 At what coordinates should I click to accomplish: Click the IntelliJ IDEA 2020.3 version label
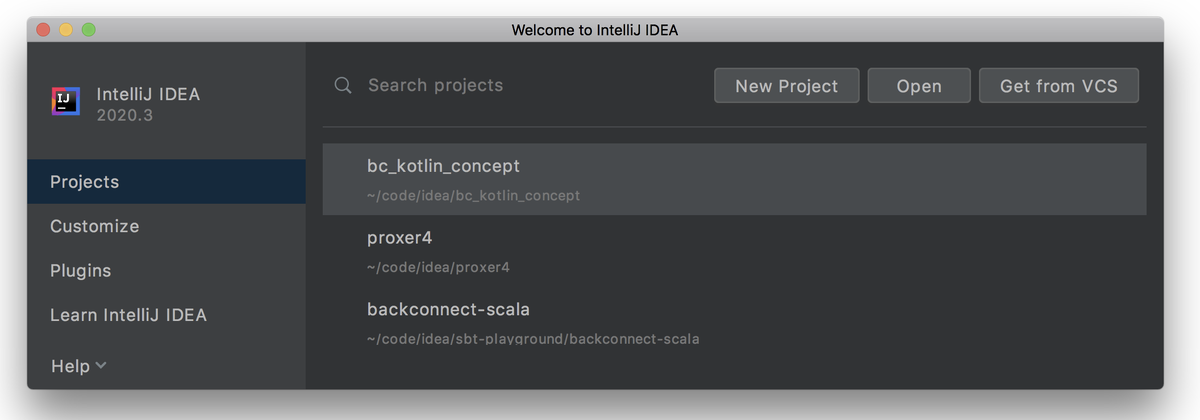click(x=148, y=104)
